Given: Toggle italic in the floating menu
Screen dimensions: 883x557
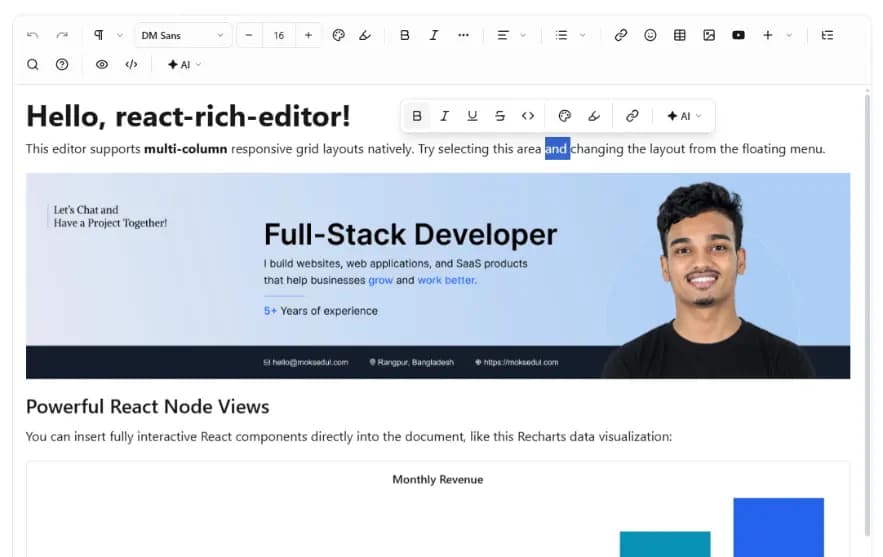Looking at the screenshot, I should [x=444, y=116].
